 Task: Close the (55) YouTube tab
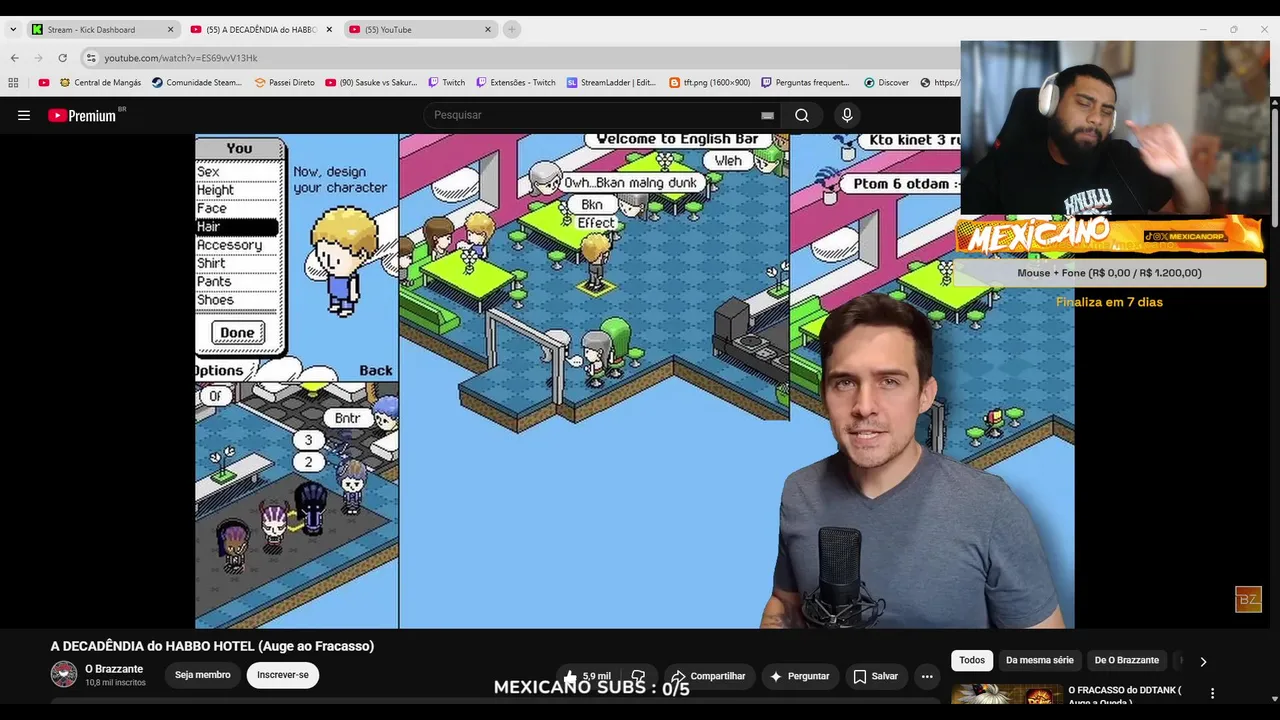click(x=488, y=30)
